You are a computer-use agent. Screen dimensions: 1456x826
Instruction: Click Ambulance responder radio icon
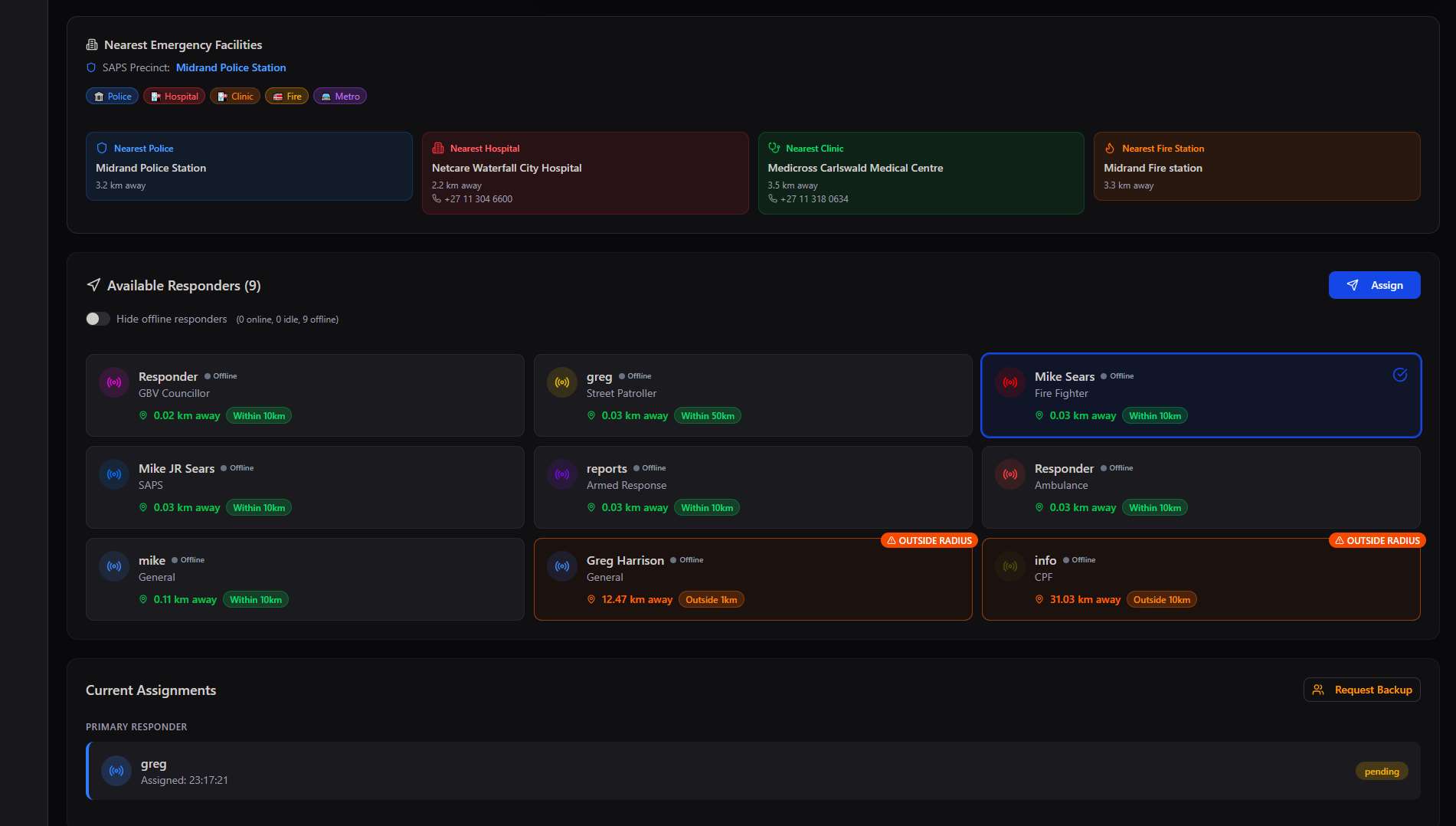1010,474
